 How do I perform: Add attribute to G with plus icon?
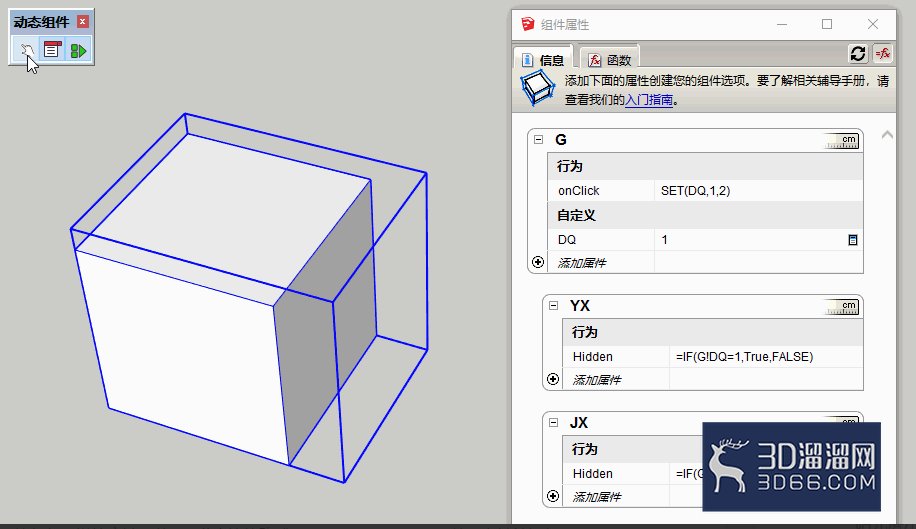tap(538, 262)
